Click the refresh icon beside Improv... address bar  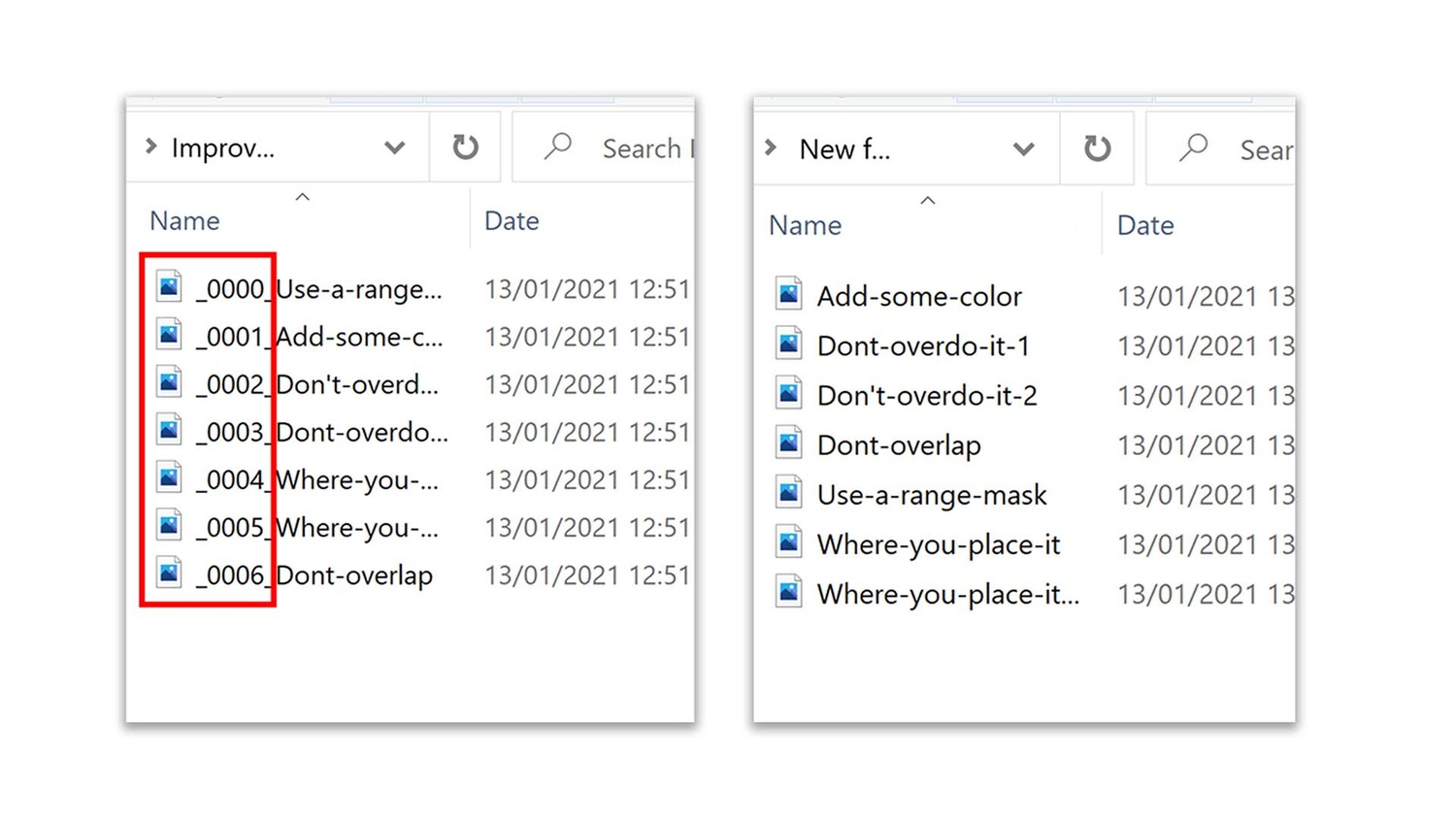pyautogui.click(x=465, y=147)
